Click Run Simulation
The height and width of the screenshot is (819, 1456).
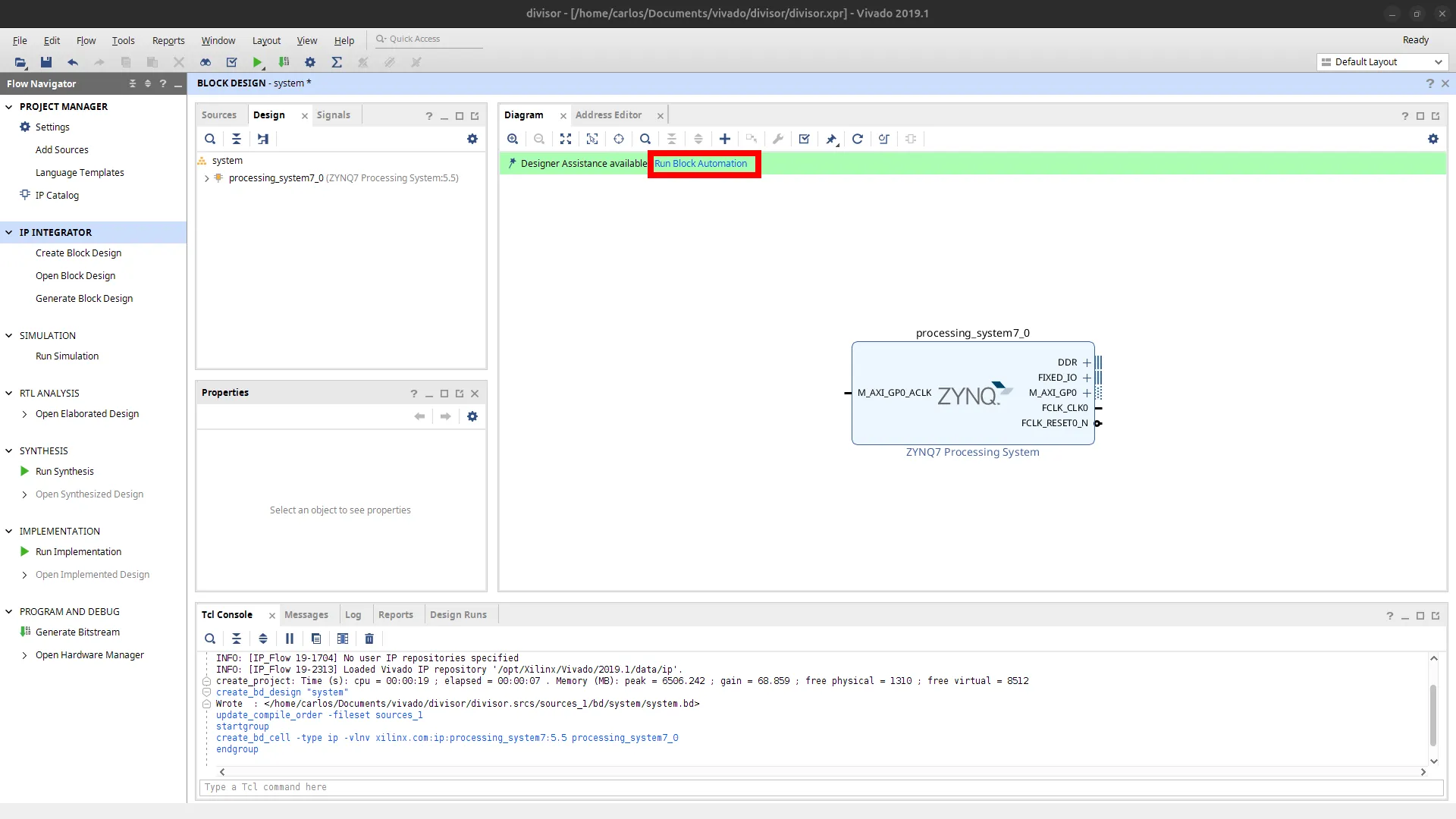[67, 356]
